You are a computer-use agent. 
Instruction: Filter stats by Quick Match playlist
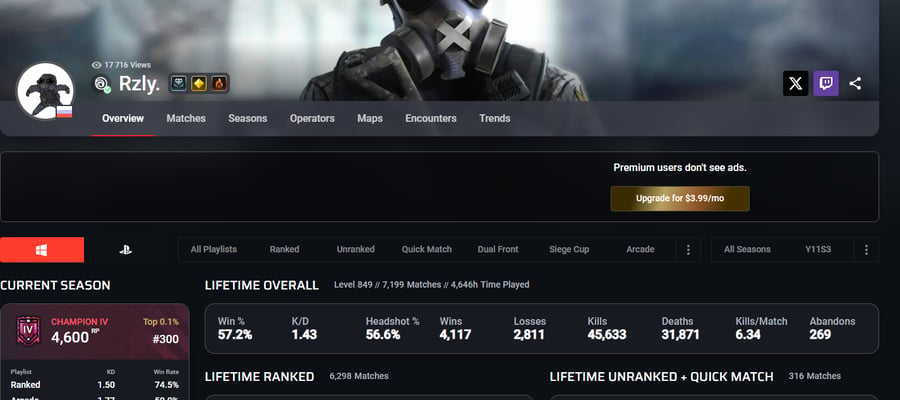tap(426, 250)
